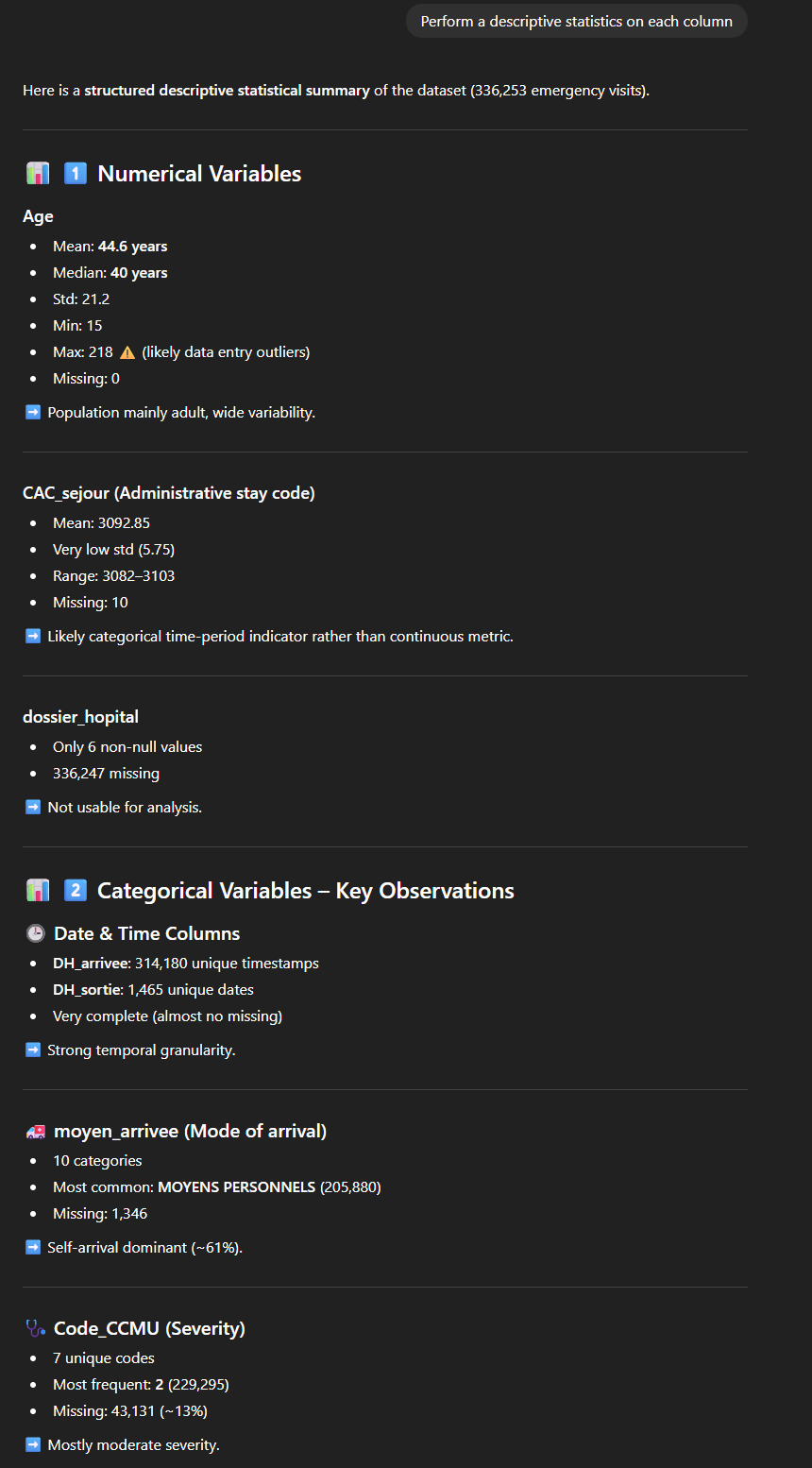Click the bar chart icon beside Categorical Variables

(37, 891)
